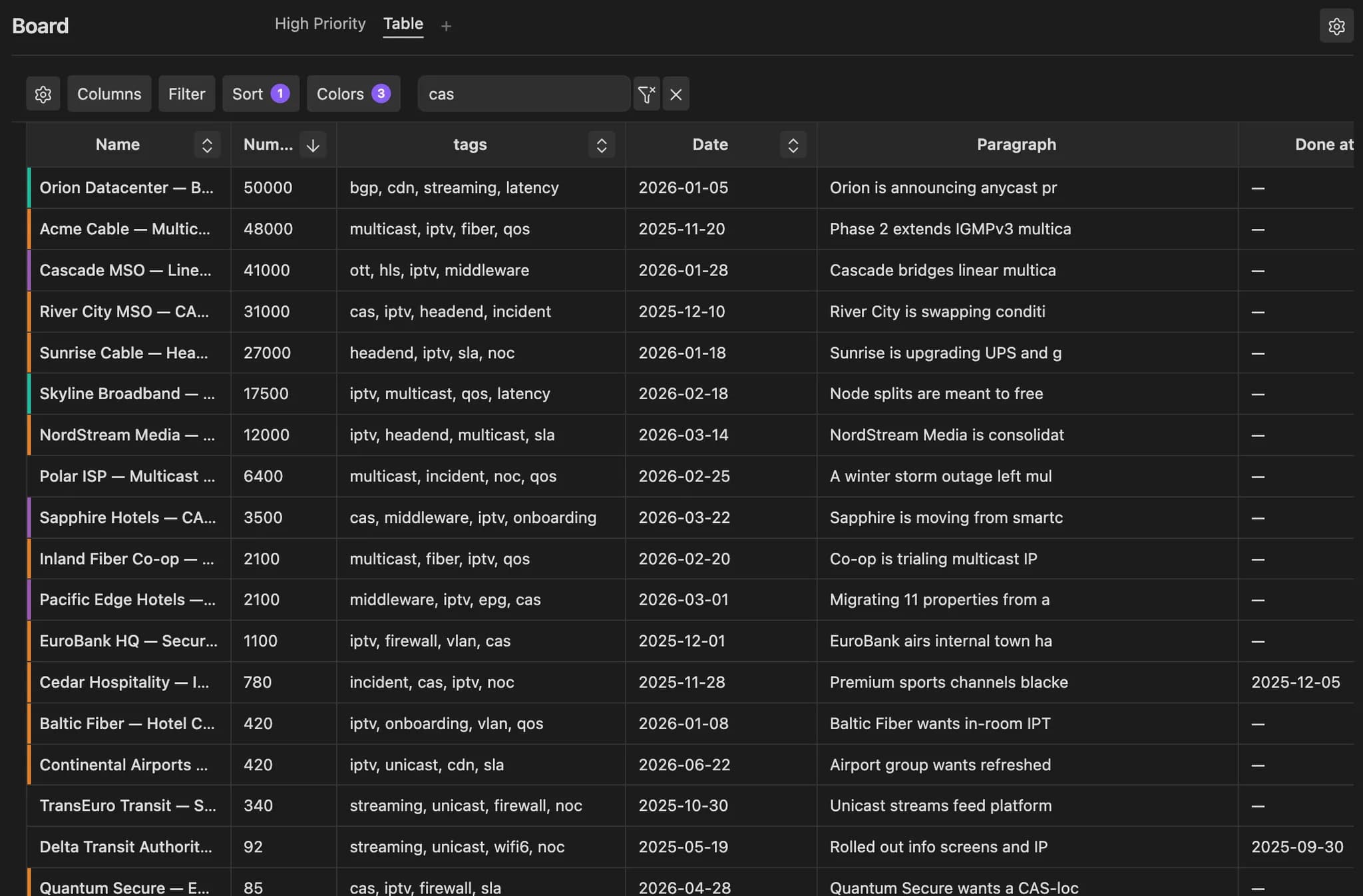
Task: Toggle sort on Name column
Action: tap(207, 145)
